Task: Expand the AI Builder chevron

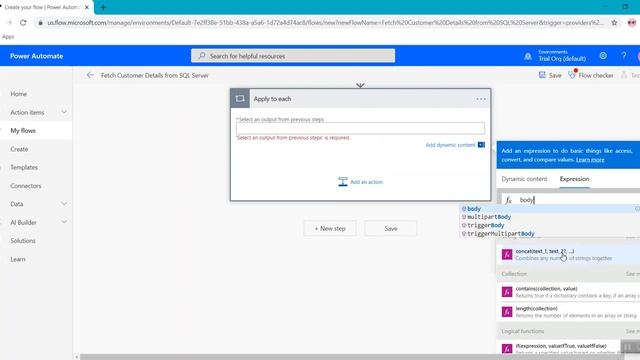Action: (x=64, y=222)
